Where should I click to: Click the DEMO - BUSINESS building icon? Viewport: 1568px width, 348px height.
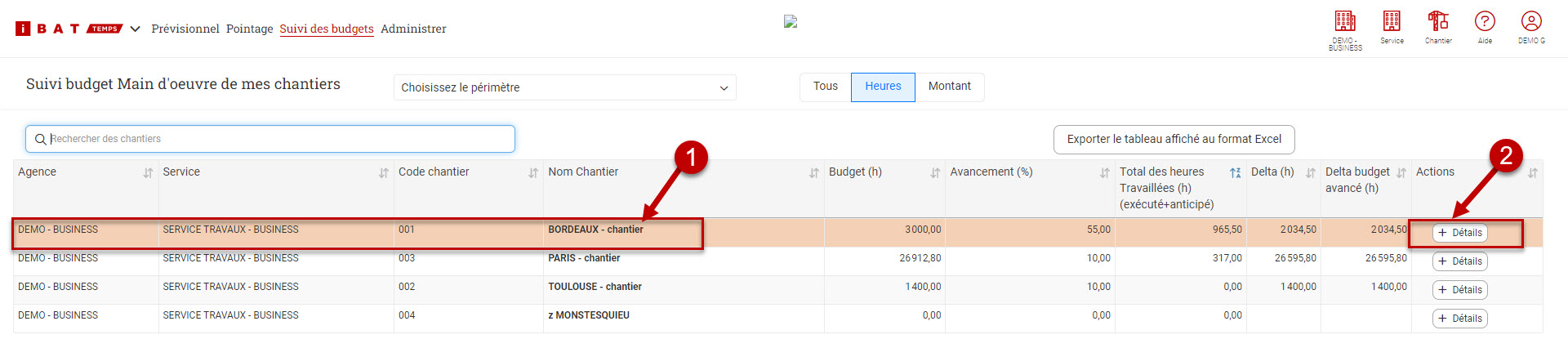[x=1345, y=22]
